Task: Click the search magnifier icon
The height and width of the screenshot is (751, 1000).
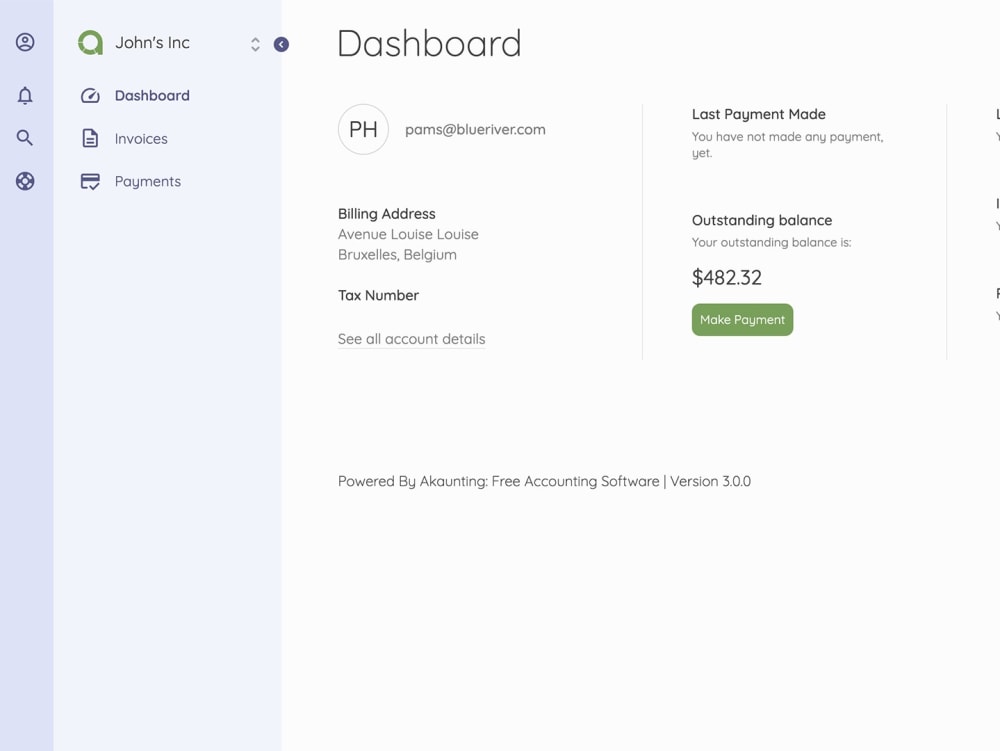Action: (x=24, y=138)
